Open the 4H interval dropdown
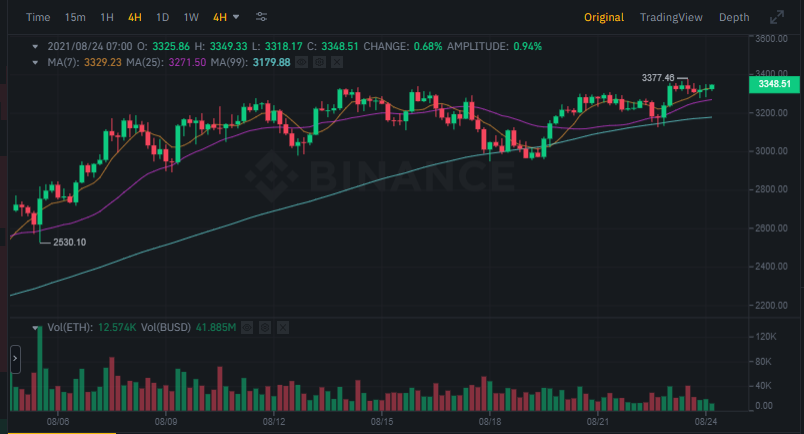The width and height of the screenshot is (804, 434). click(226, 17)
